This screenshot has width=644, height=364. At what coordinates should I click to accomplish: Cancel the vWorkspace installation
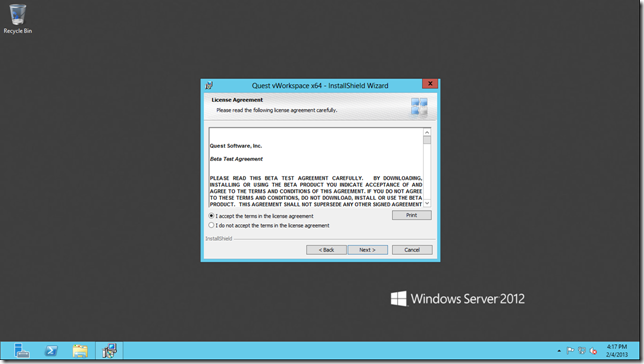(x=412, y=250)
